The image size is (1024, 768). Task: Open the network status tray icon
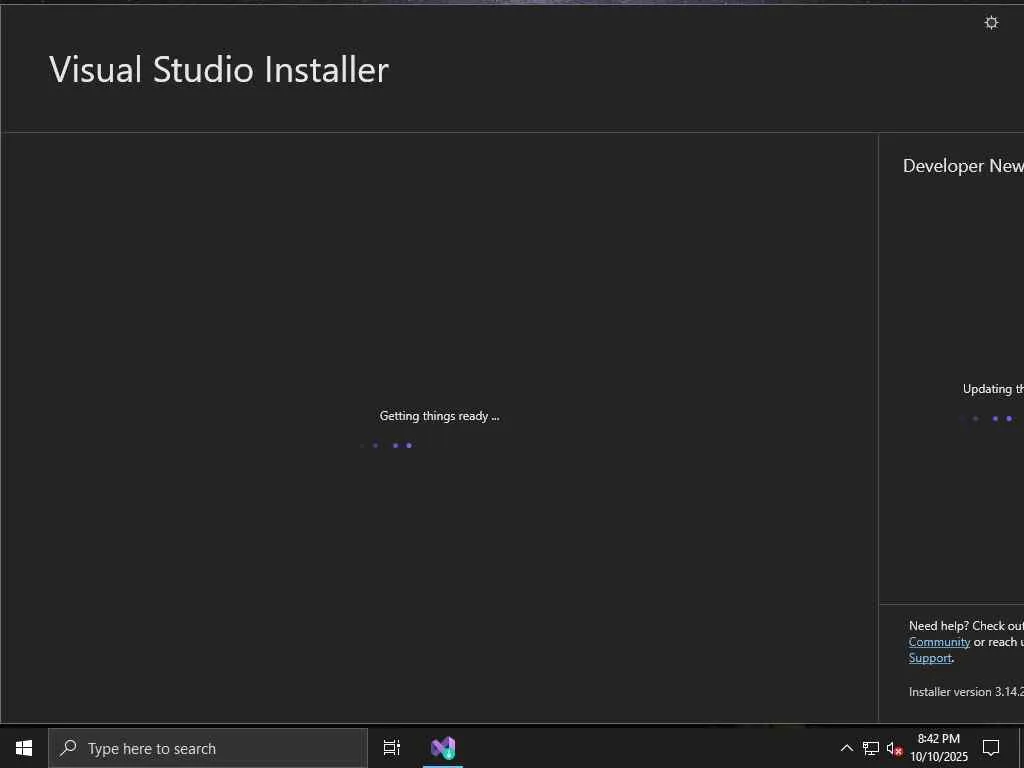tap(870, 748)
